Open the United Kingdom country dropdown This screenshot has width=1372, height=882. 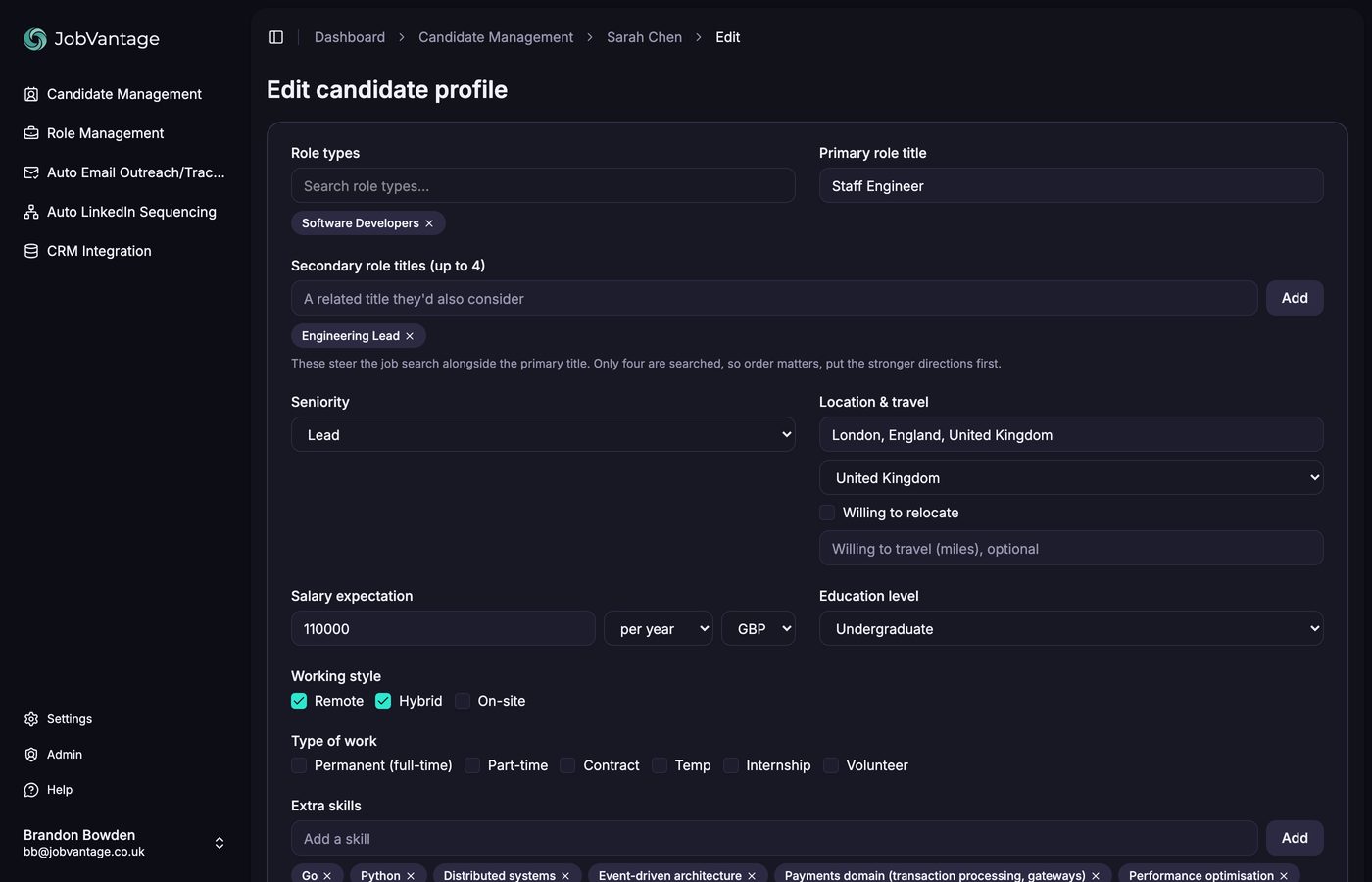click(x=1071, y=477)
